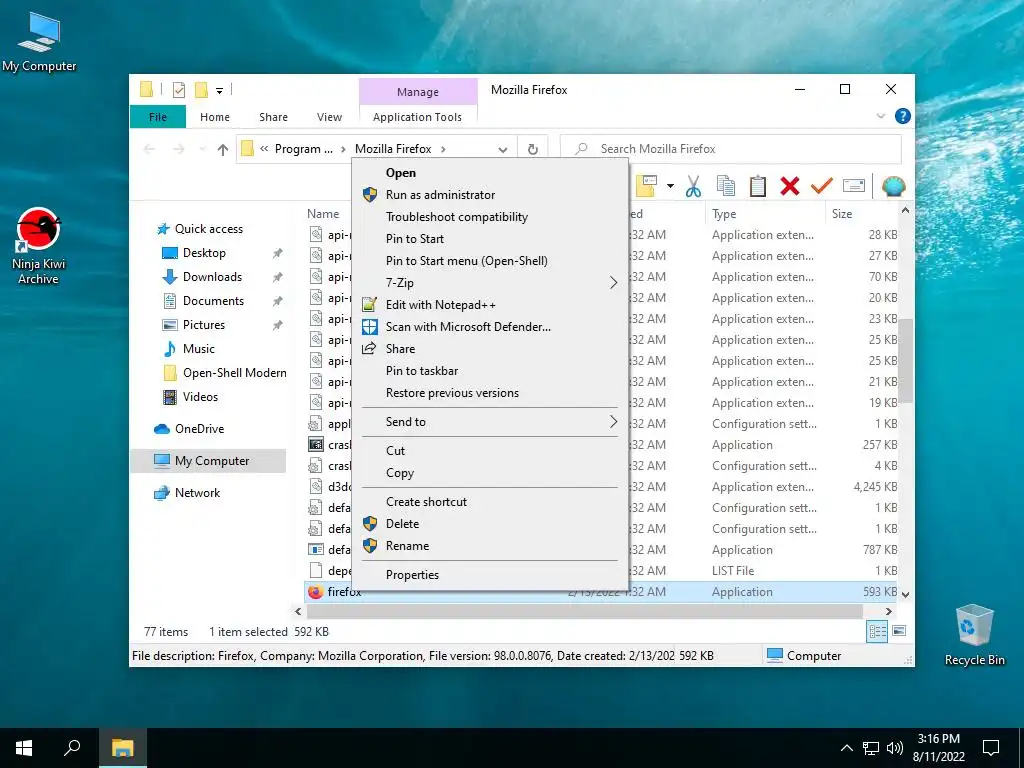
Task: Click the red X Delete toolbar icon
Action: (790, 186)
